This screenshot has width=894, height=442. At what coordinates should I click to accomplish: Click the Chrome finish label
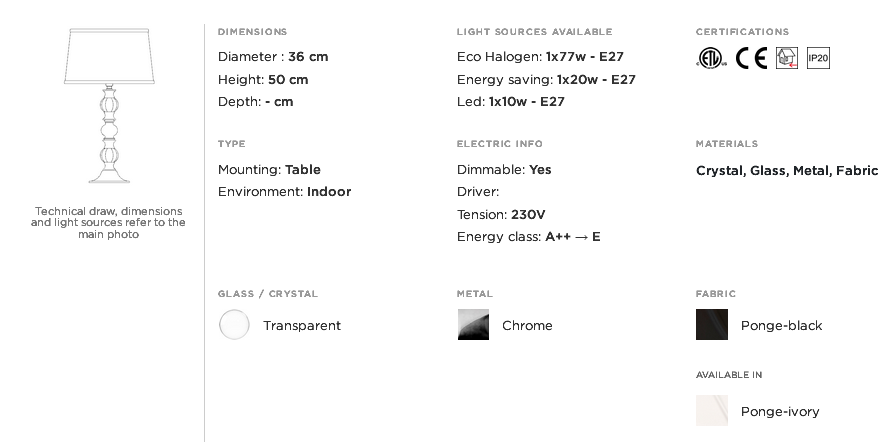(527, 325)
